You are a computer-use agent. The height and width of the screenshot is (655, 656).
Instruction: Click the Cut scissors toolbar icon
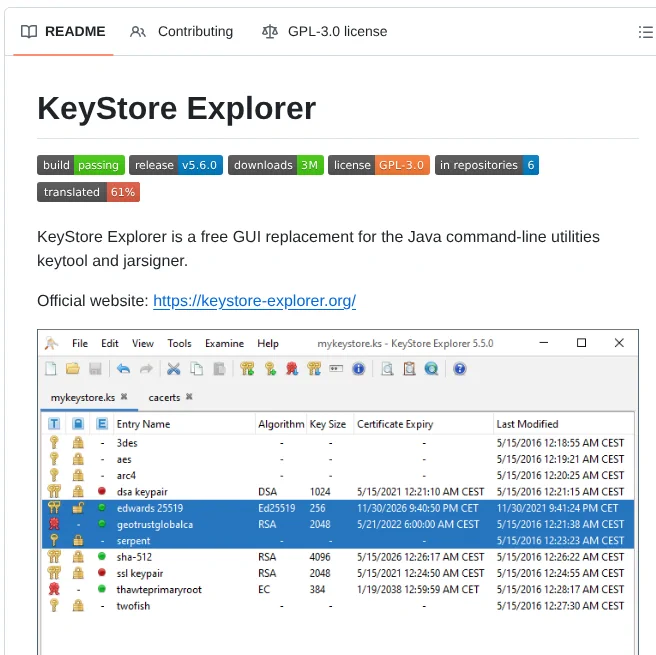click(x=173, y=369)
